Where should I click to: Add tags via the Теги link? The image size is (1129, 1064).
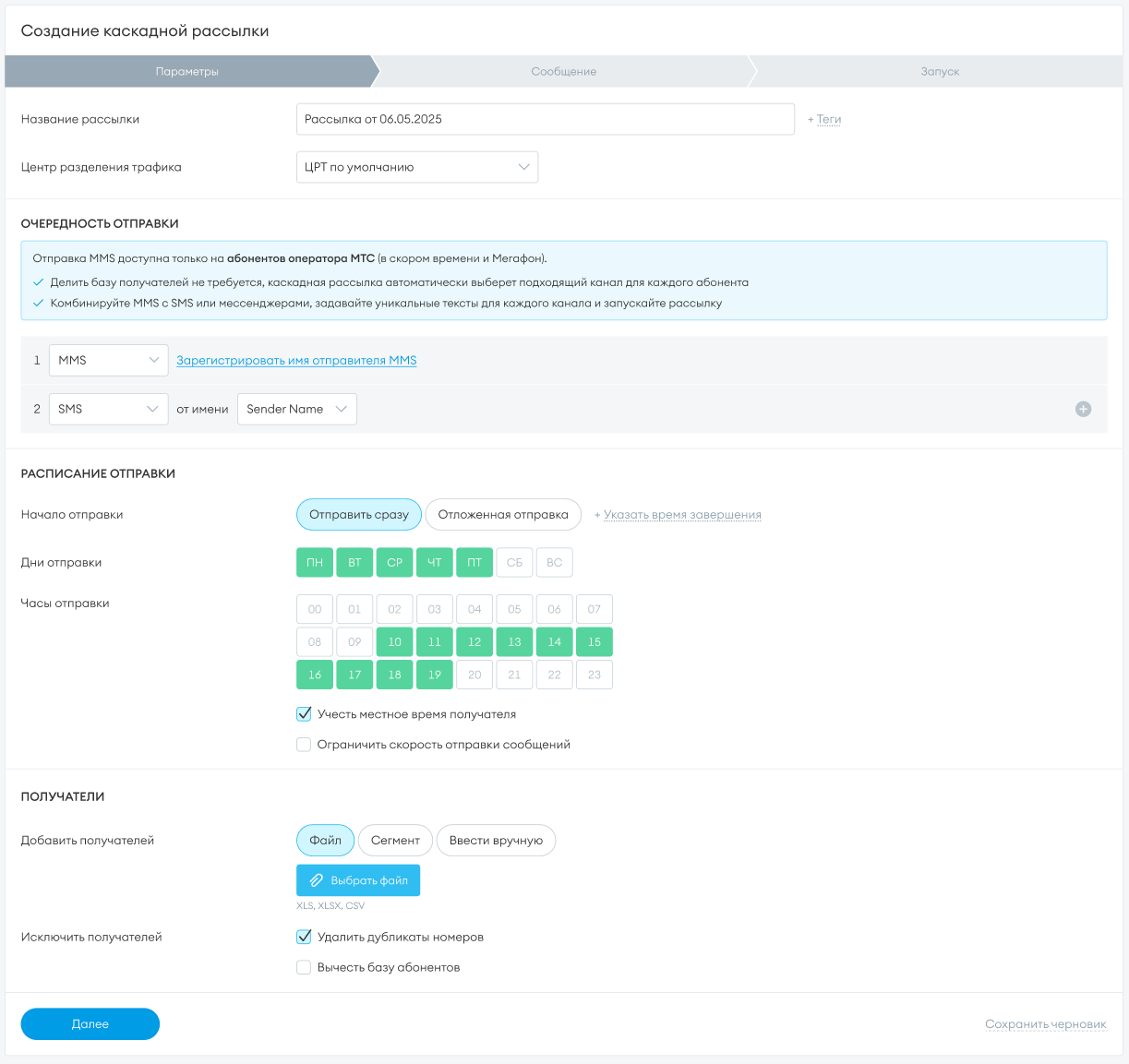(x=828, y=119)
